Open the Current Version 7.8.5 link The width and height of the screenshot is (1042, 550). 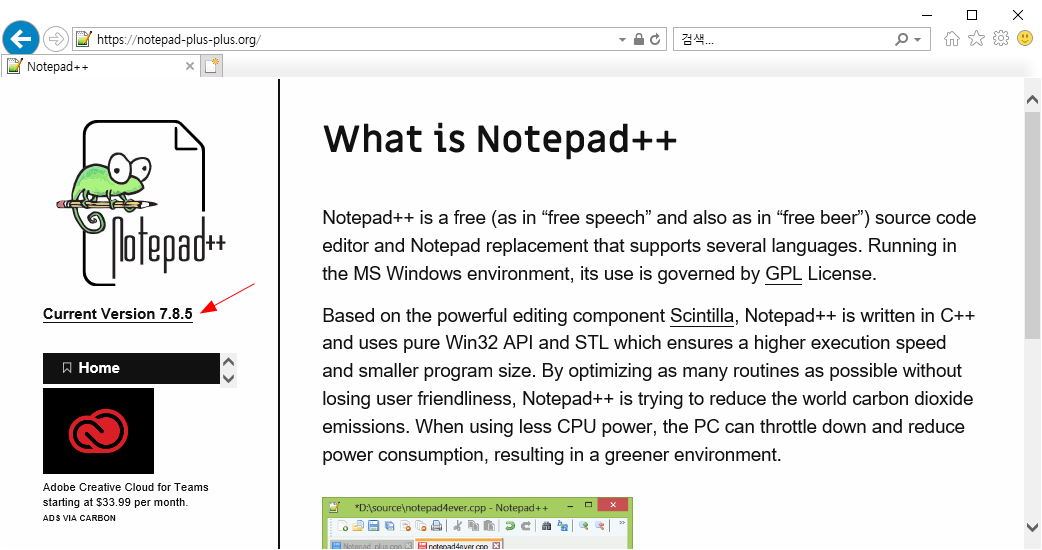[118, 314]
